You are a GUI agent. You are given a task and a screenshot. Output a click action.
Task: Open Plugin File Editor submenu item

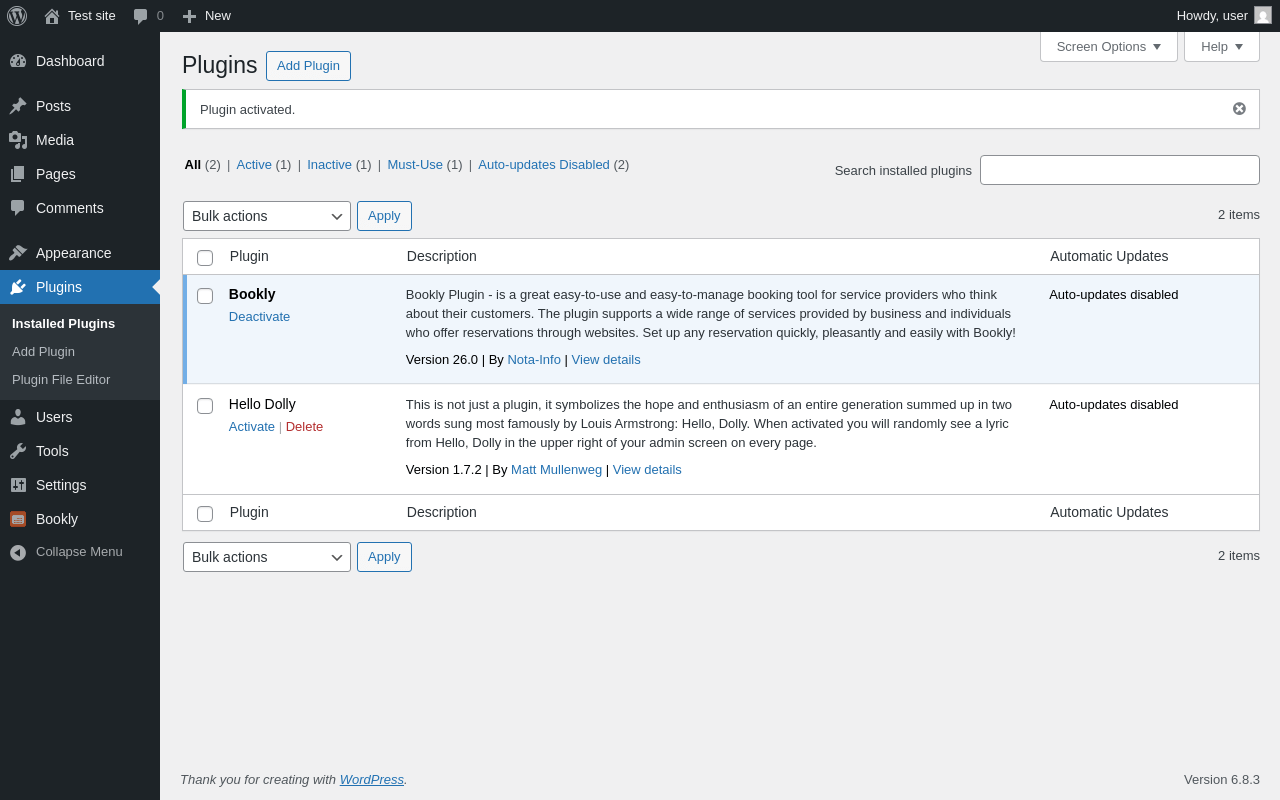click(61, 380)
